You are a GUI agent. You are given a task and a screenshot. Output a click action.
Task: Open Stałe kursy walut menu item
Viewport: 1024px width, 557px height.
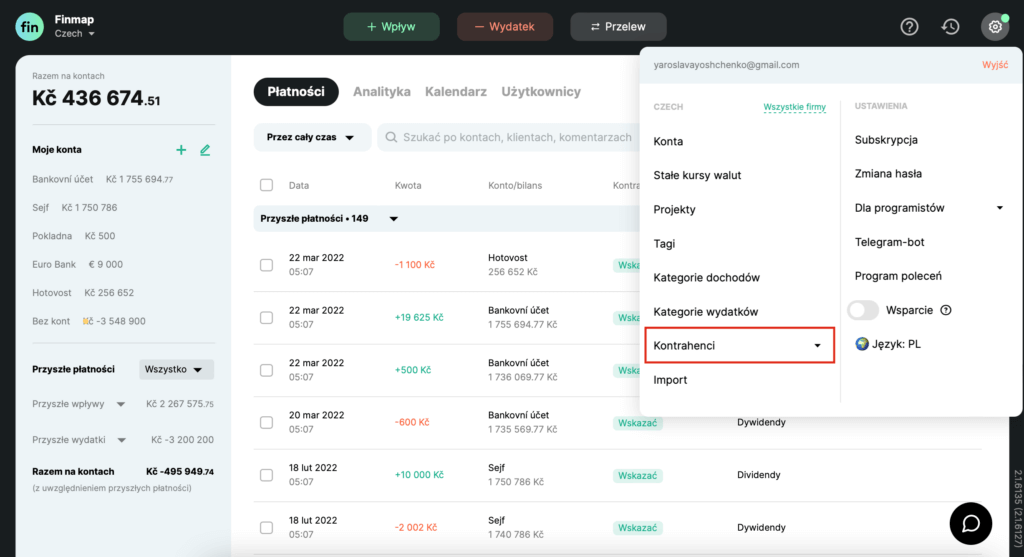click(697, 175)
